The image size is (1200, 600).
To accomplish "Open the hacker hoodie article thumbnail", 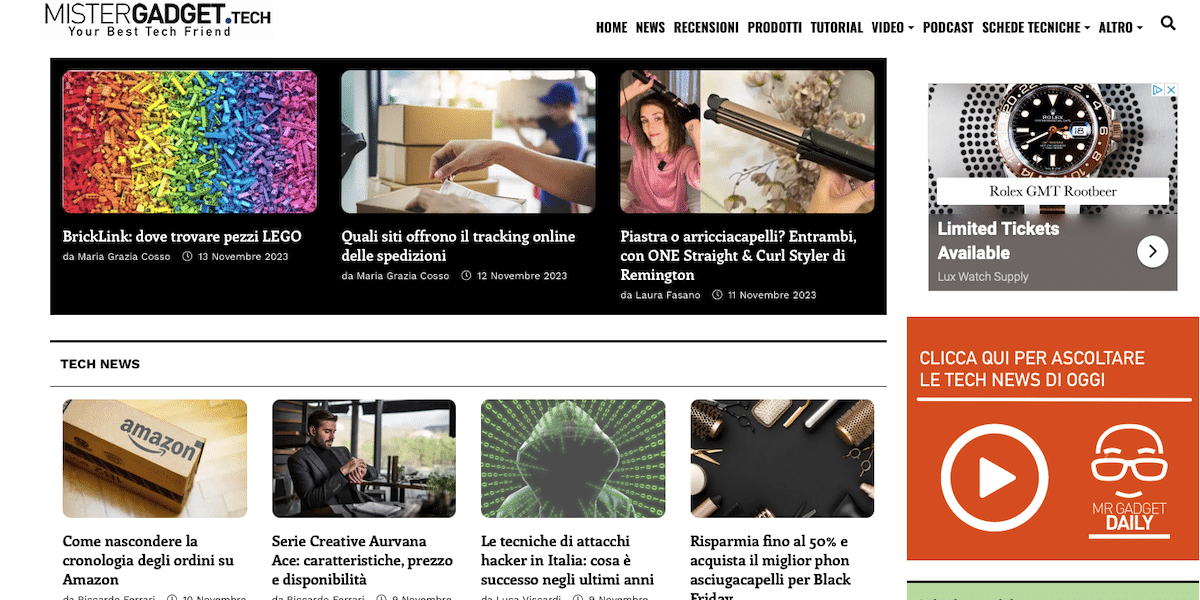I will (x=573, y=458).
